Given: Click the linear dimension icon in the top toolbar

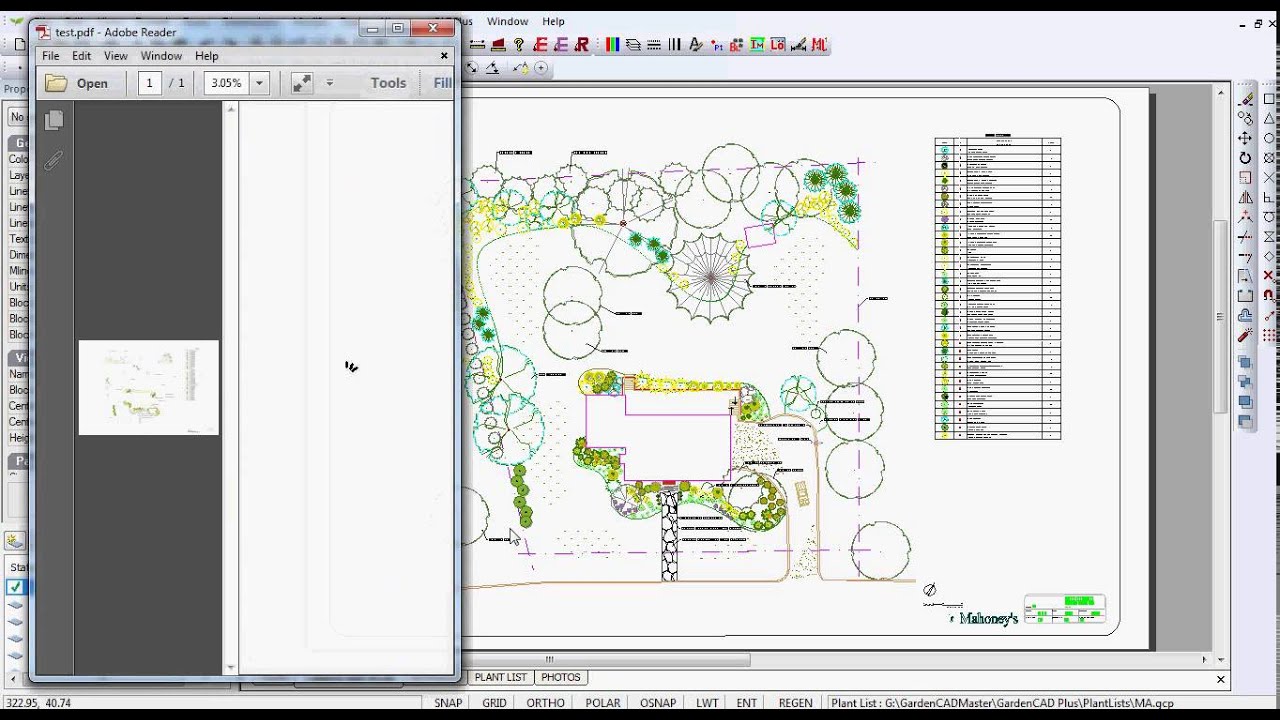Looking at the screenshot, I should point(477,45).
